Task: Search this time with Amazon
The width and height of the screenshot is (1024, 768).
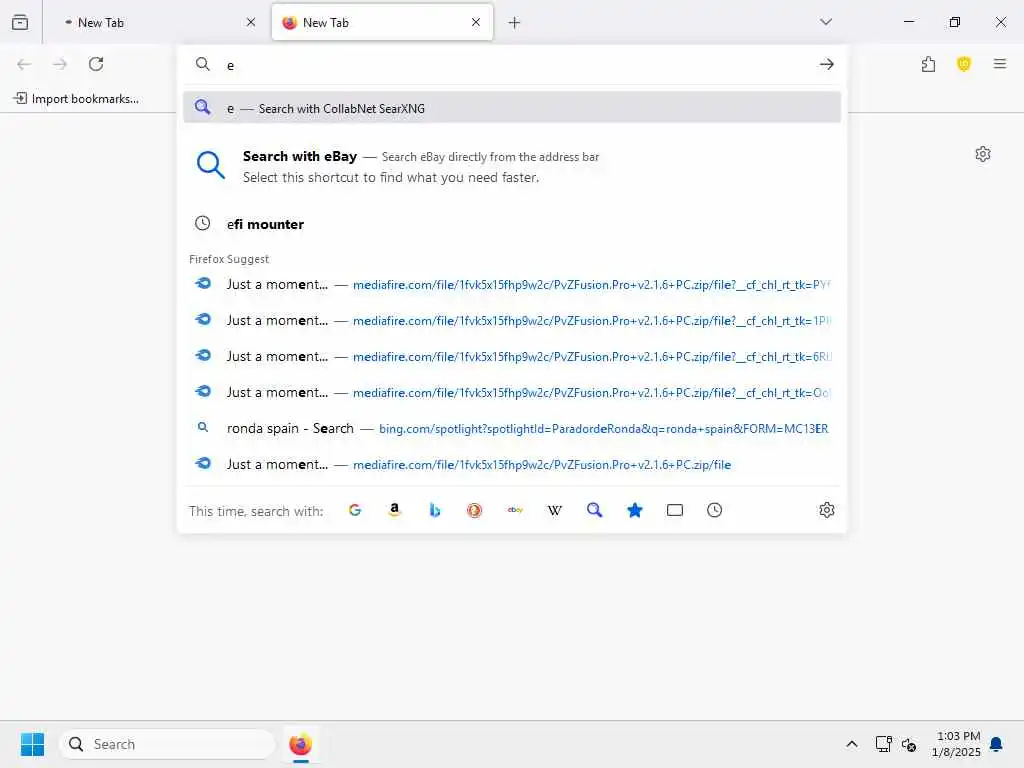Action: coord(394,510)
